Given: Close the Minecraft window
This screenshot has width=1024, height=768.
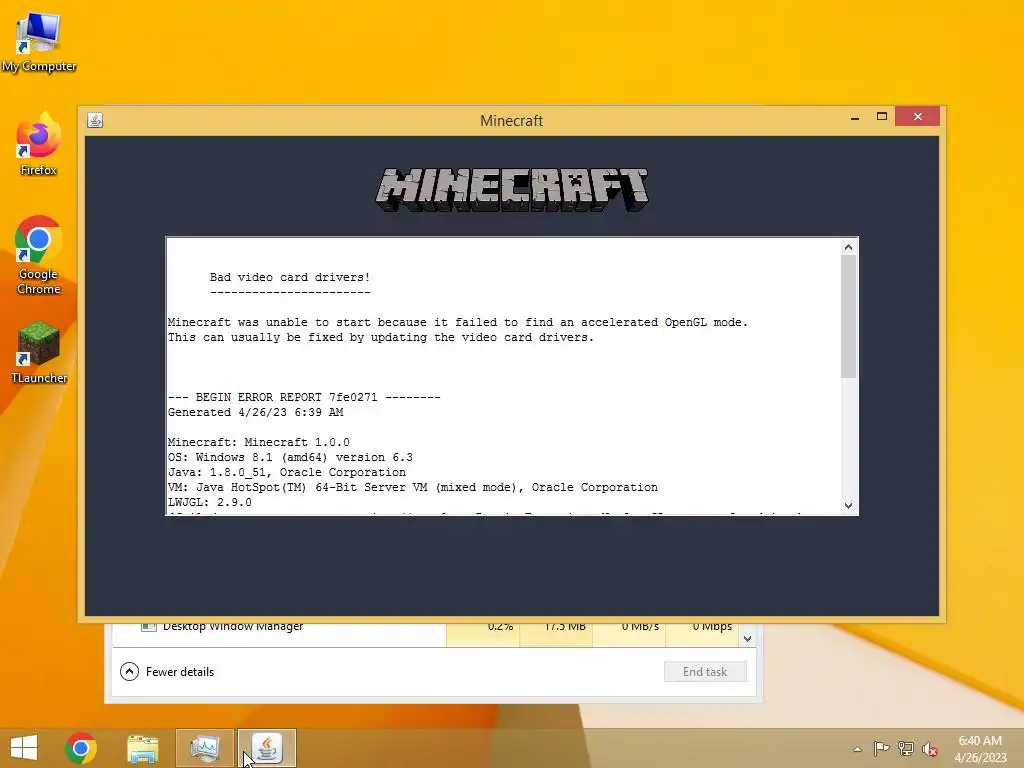Looking at the screenshot, I should point(918,116).
